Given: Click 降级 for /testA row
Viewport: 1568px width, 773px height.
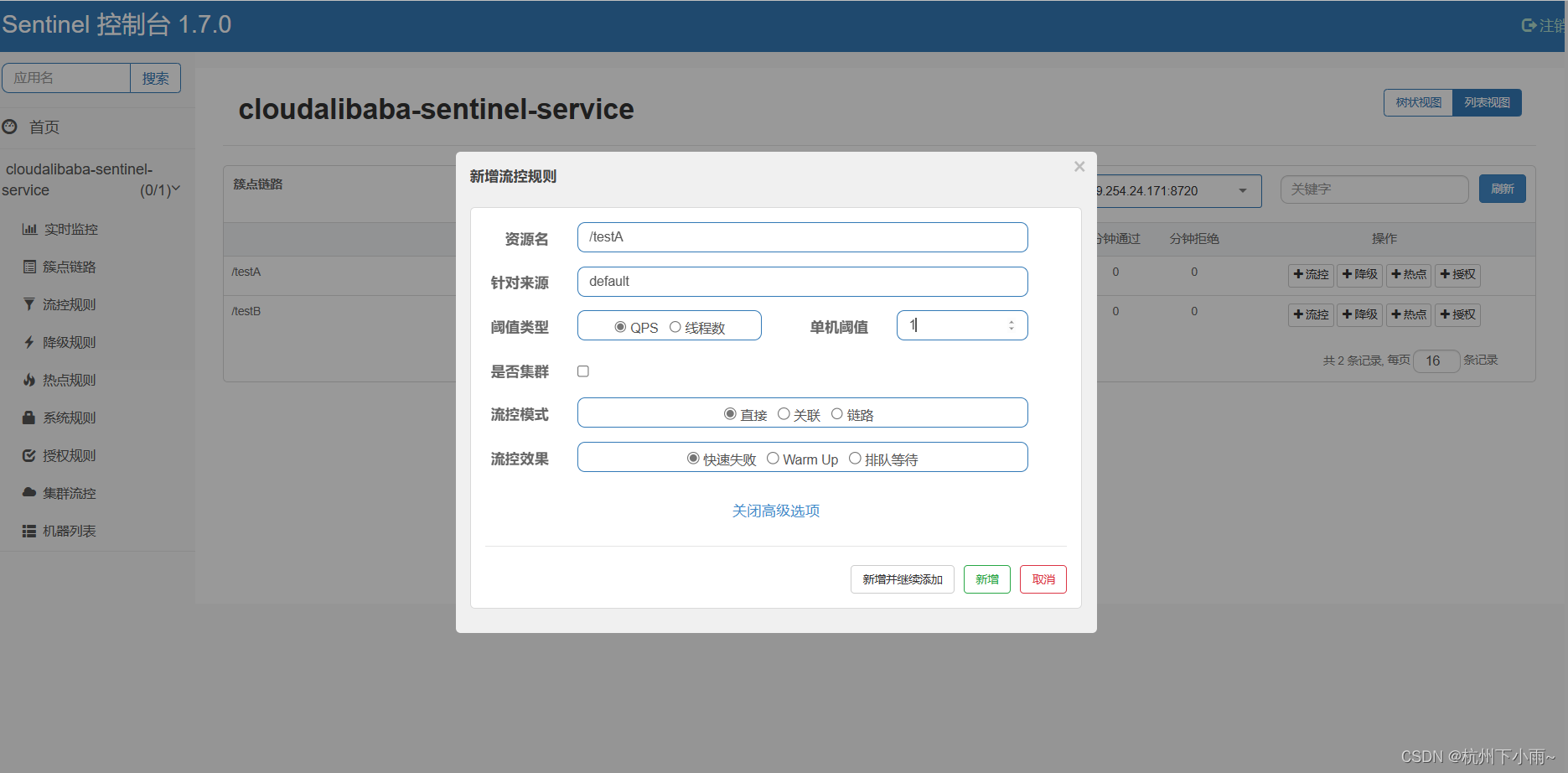Looking at the screenshot, I should 1359,274.
